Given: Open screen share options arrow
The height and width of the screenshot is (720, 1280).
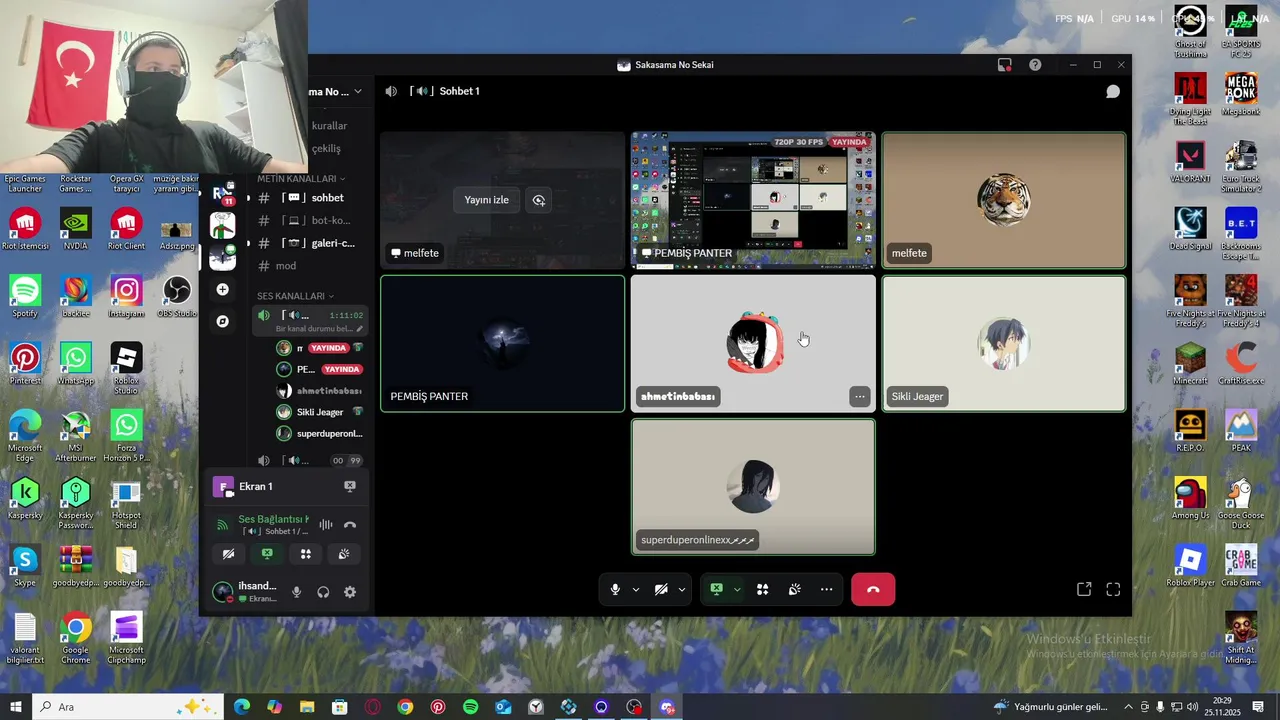Looking at the screenshot, I should pos(737,590).
